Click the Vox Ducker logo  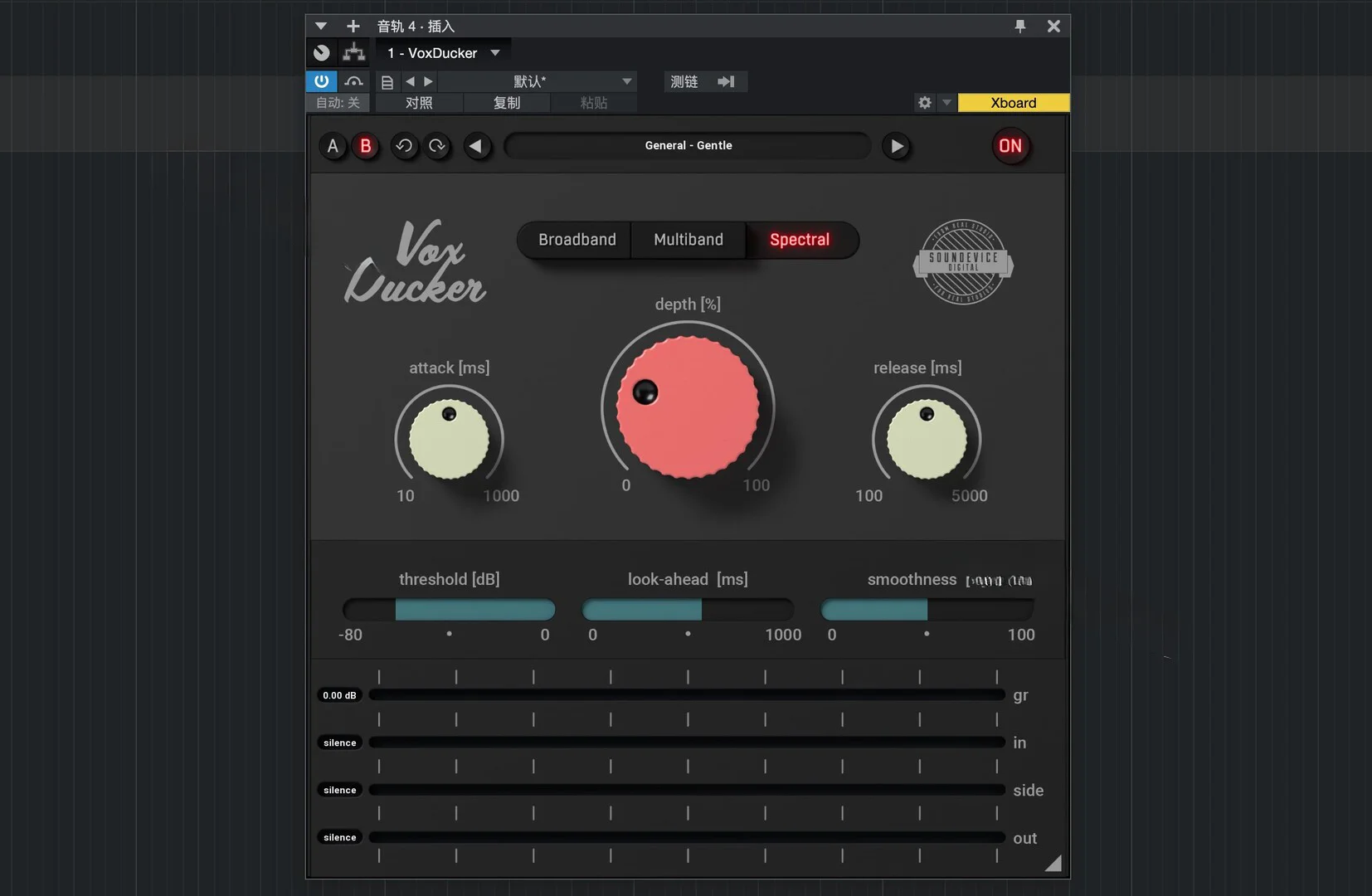click(416, 262)
